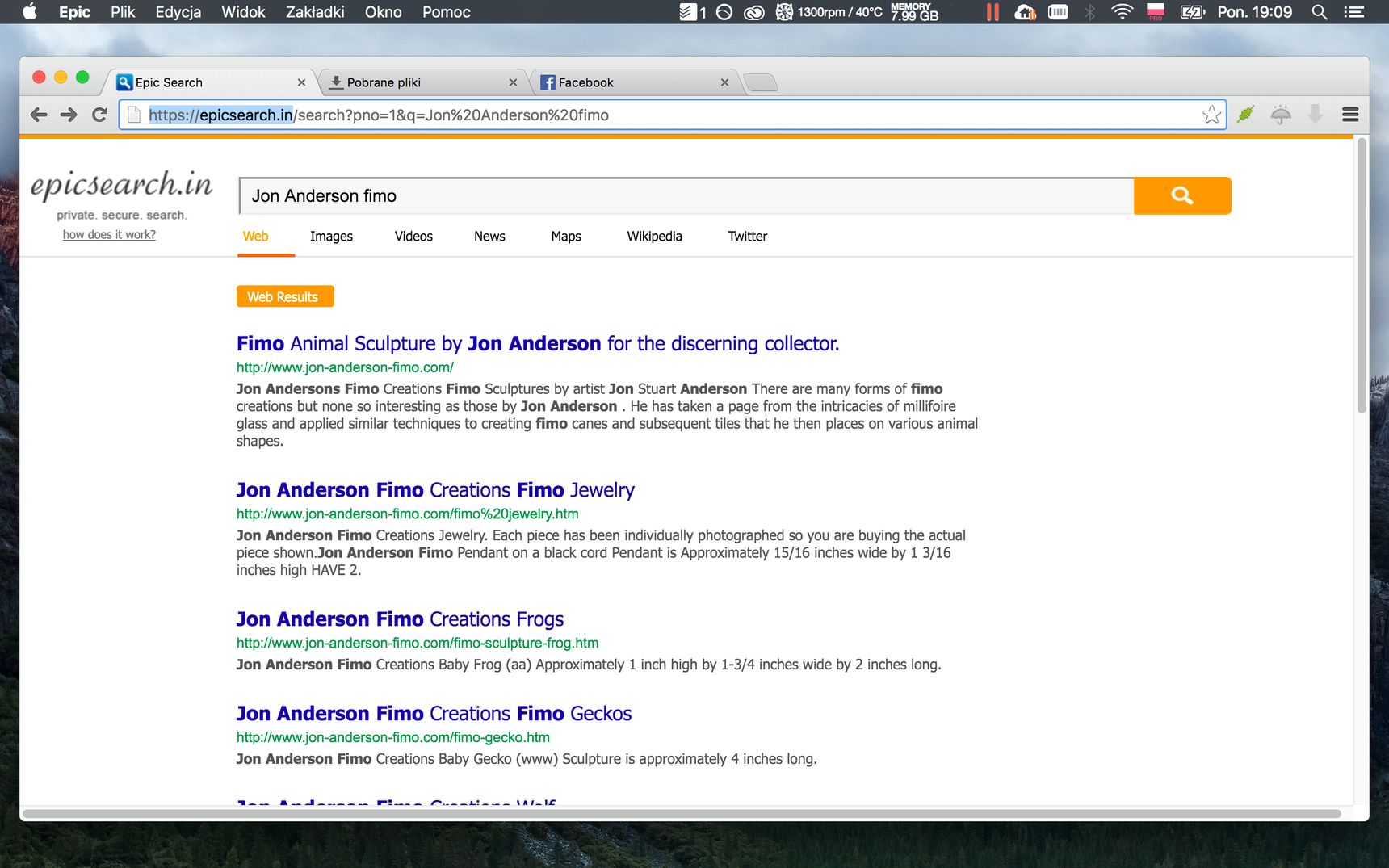Switch to Twitter results

[x=747, y=236]
